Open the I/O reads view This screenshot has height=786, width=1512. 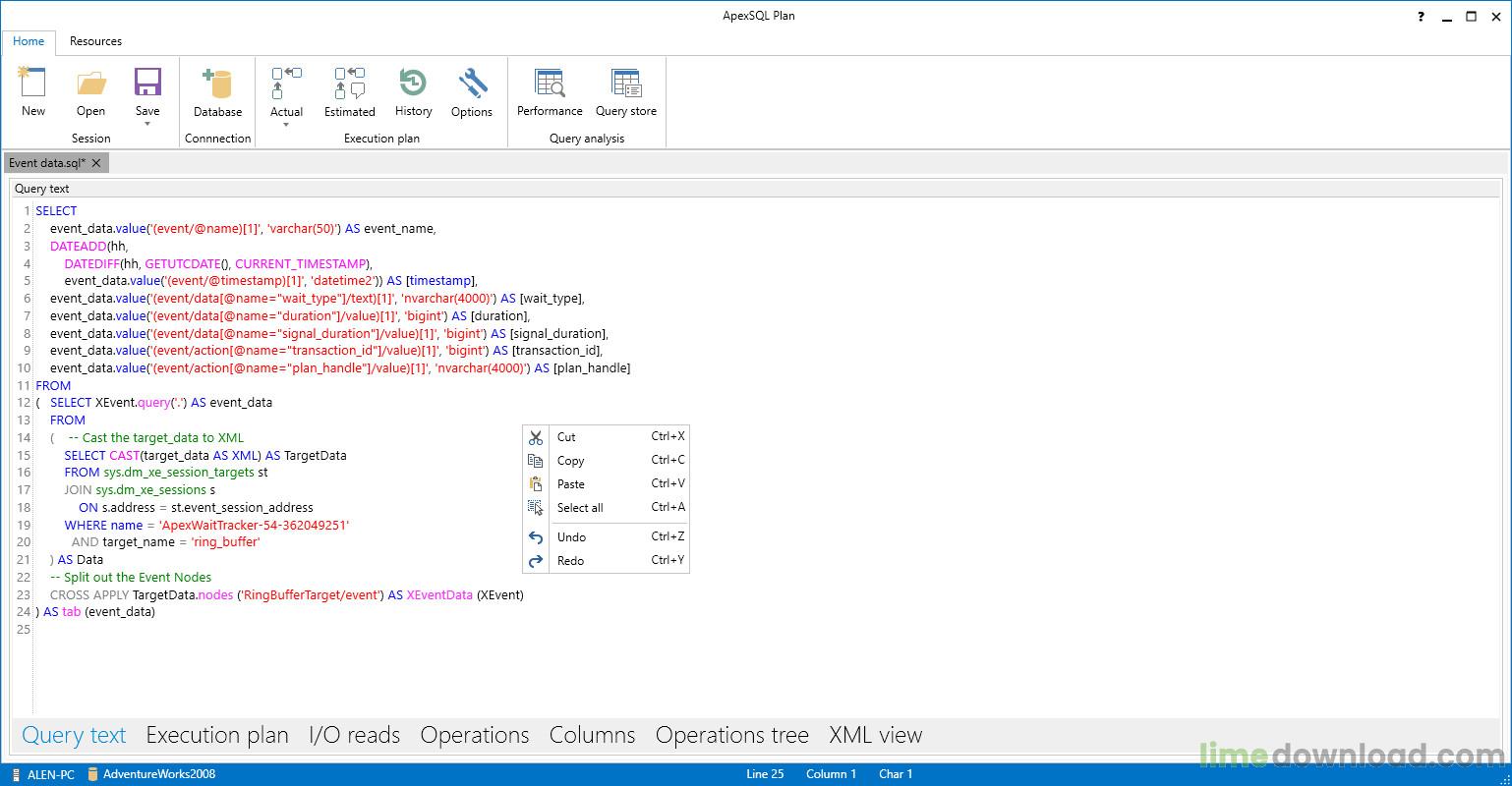click(354, 735)
